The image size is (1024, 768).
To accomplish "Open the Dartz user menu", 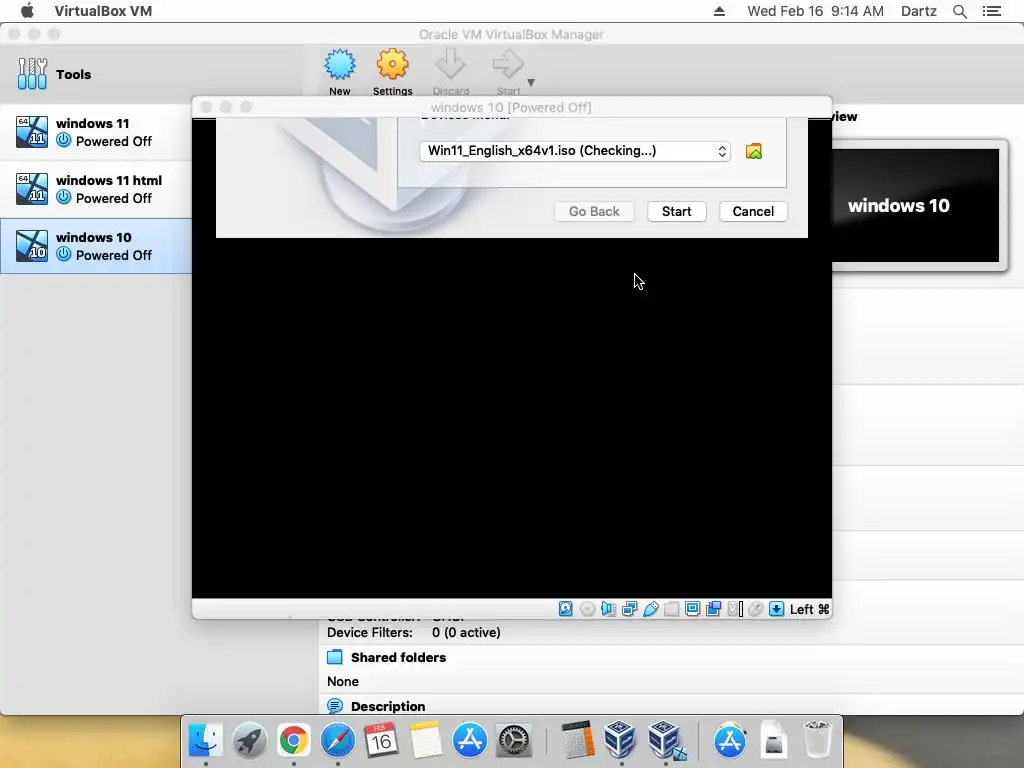I will click(919, 11).
